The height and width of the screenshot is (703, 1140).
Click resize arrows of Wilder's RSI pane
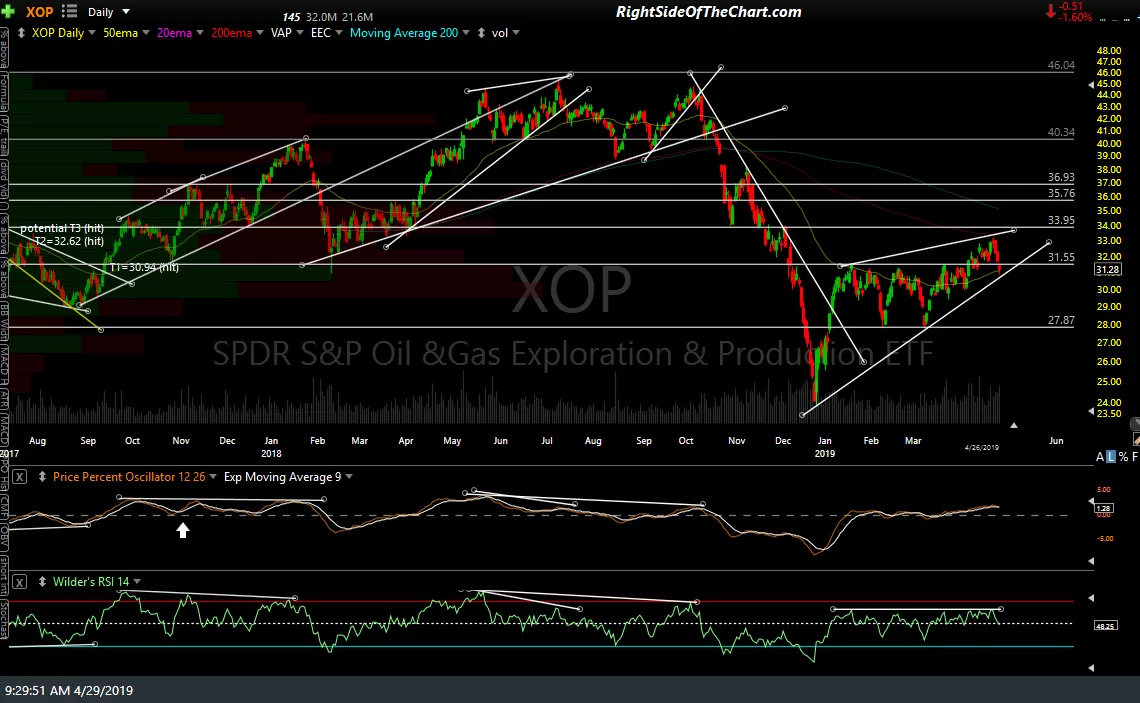[42, 582]
